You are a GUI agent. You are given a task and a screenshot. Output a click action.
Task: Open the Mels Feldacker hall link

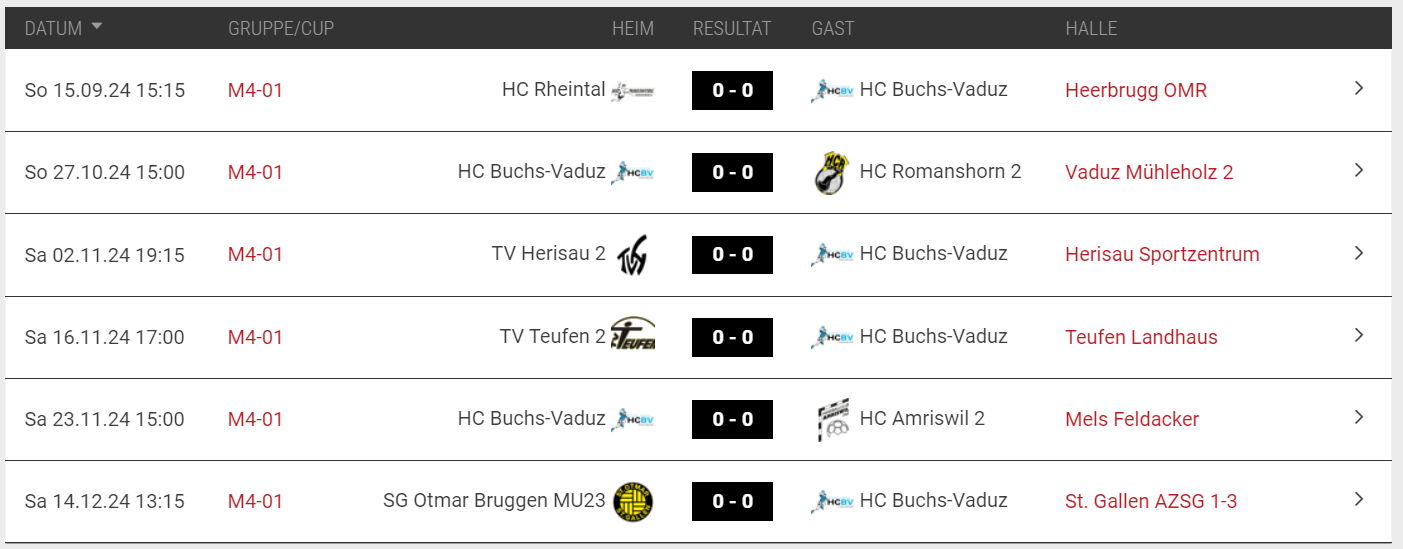(x=1132, y=419)
